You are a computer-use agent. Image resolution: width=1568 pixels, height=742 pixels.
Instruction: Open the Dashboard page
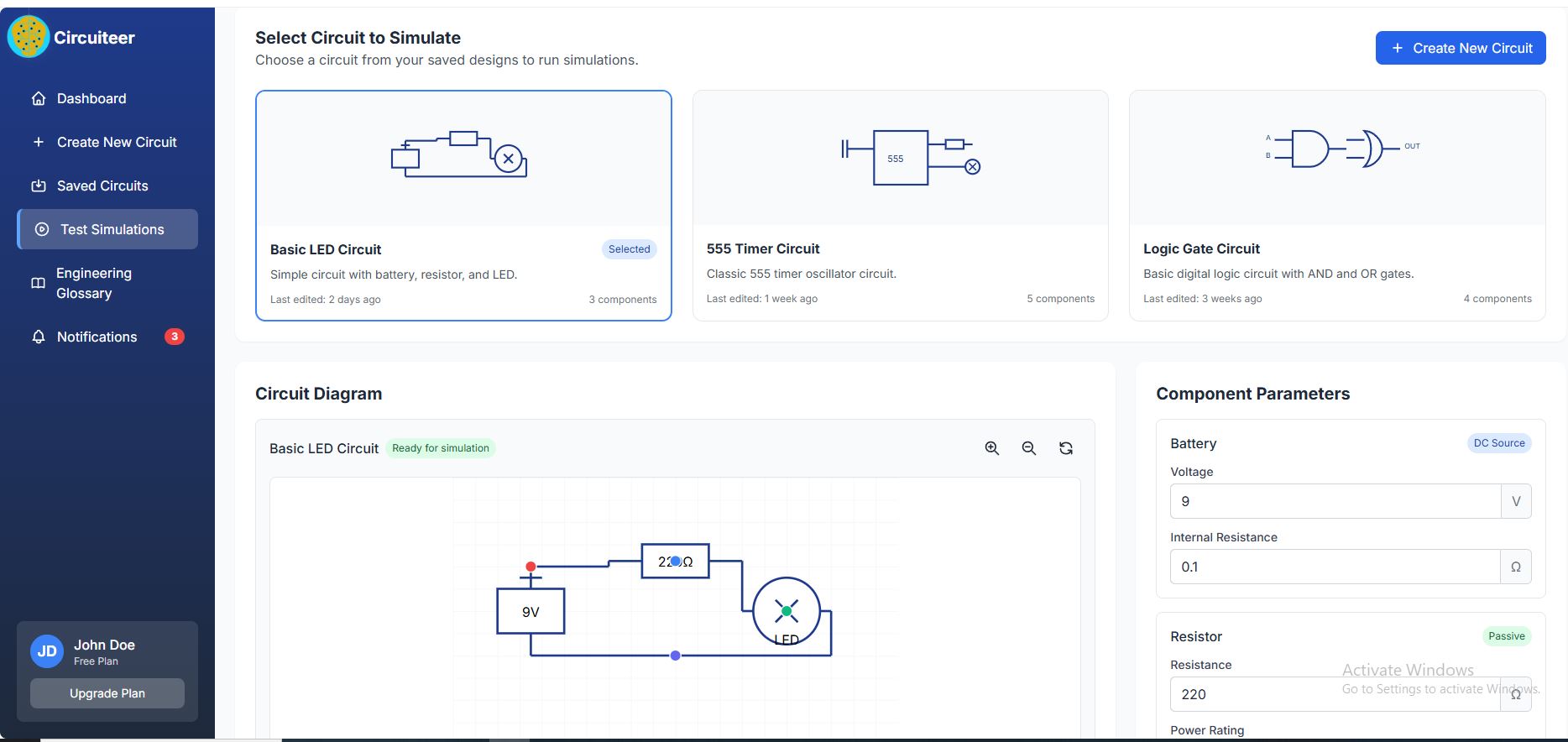click(x=91, y=98)
